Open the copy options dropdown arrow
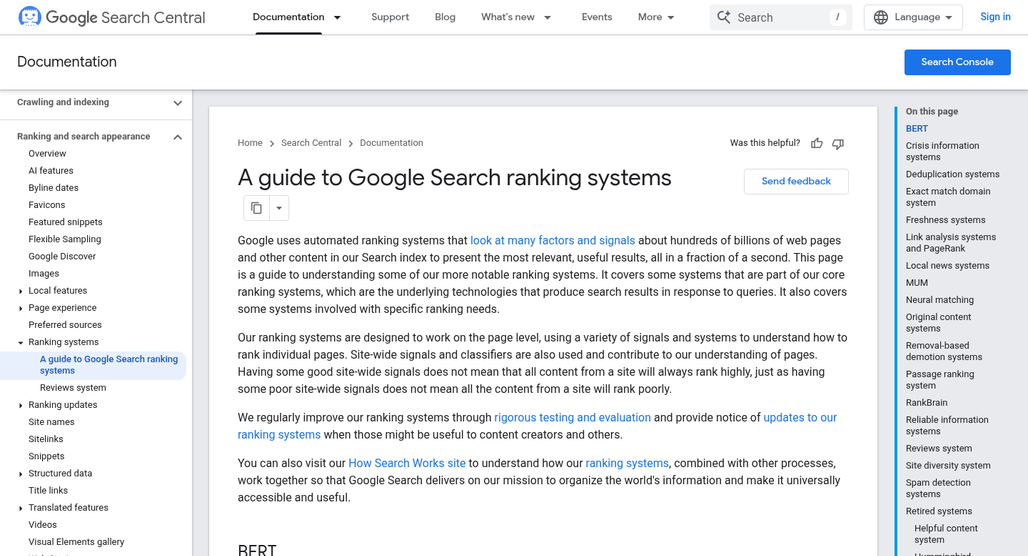 [x=279, y=208]
